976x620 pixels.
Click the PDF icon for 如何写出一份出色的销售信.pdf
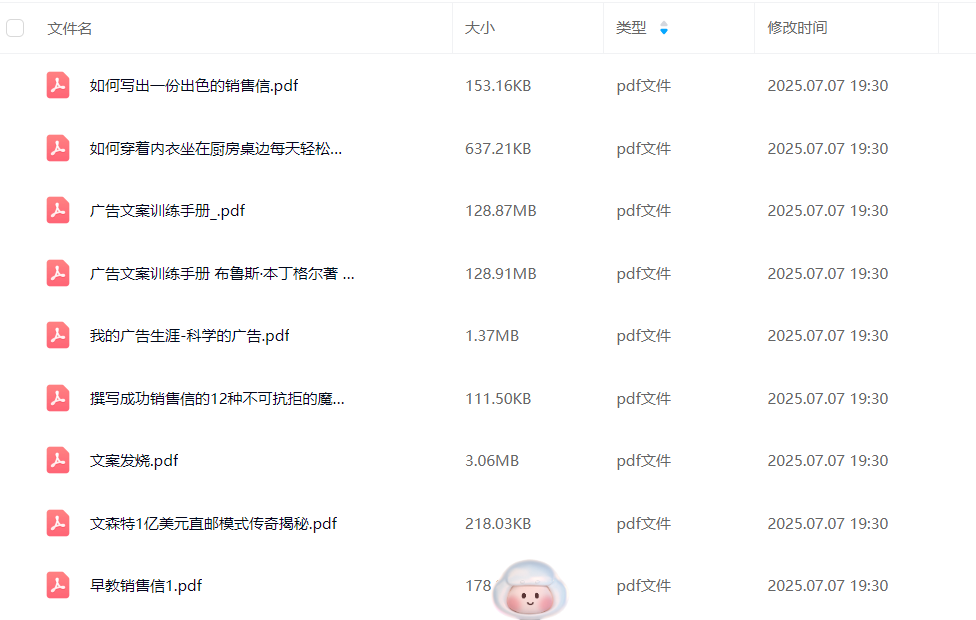pos(58,86)
